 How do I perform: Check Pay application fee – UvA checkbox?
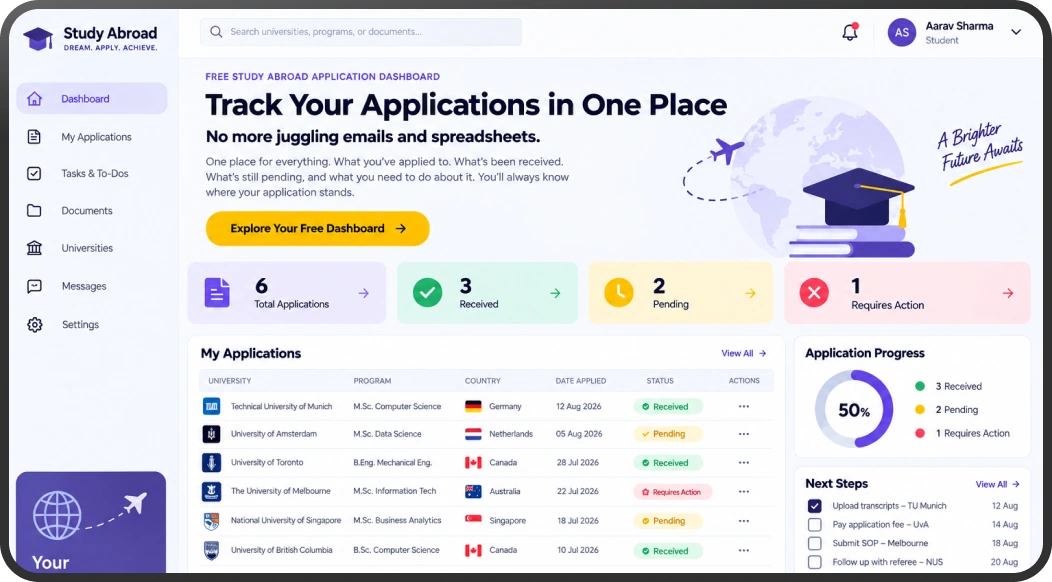coord(814,524)
